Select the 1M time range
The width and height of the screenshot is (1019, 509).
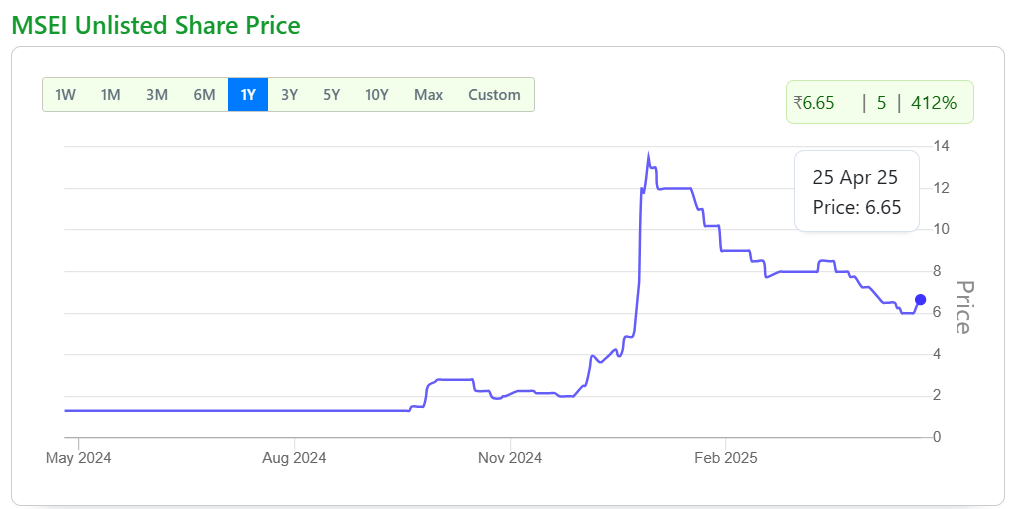coord(110,95)
